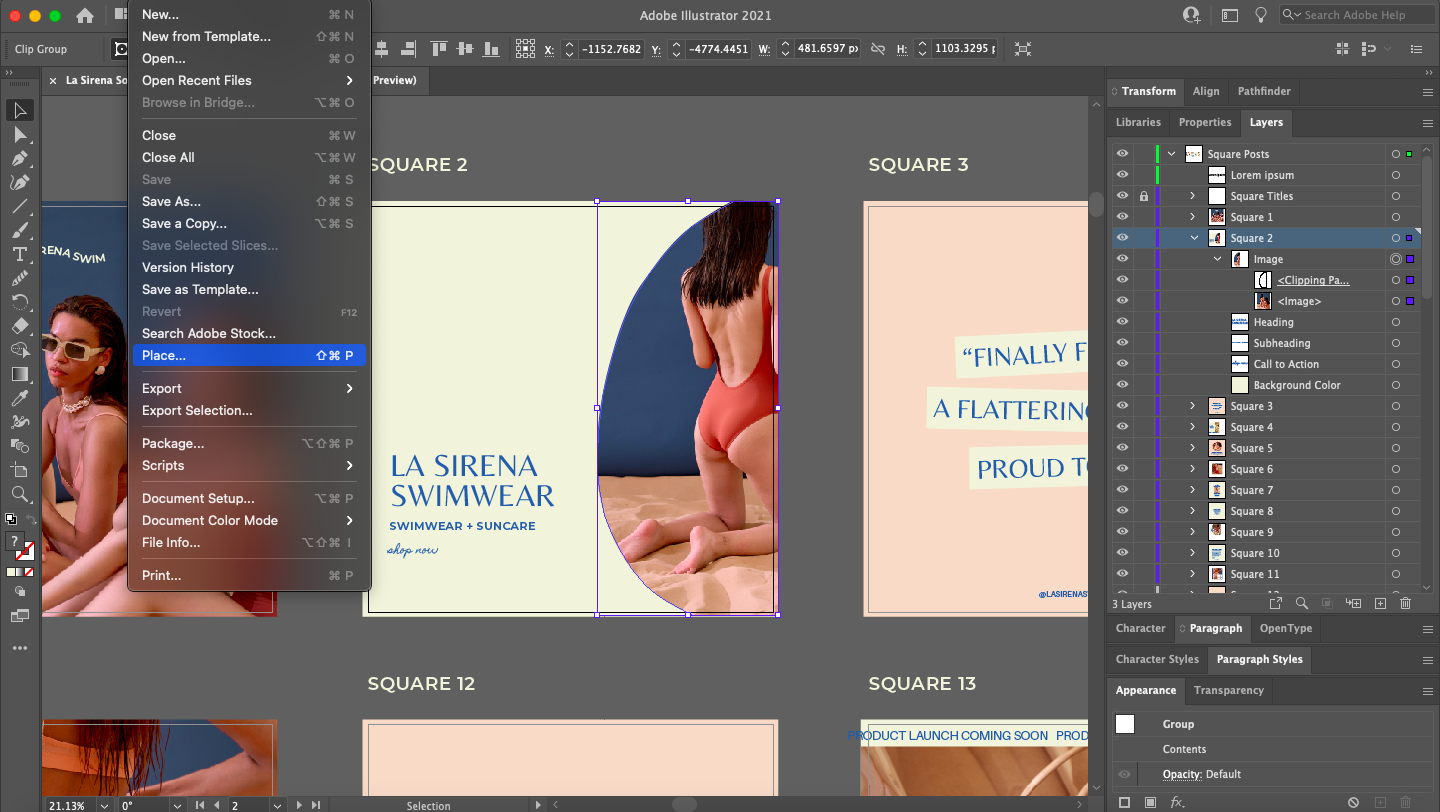
Task: Choose Document Setup menu item
Action: 249,498
